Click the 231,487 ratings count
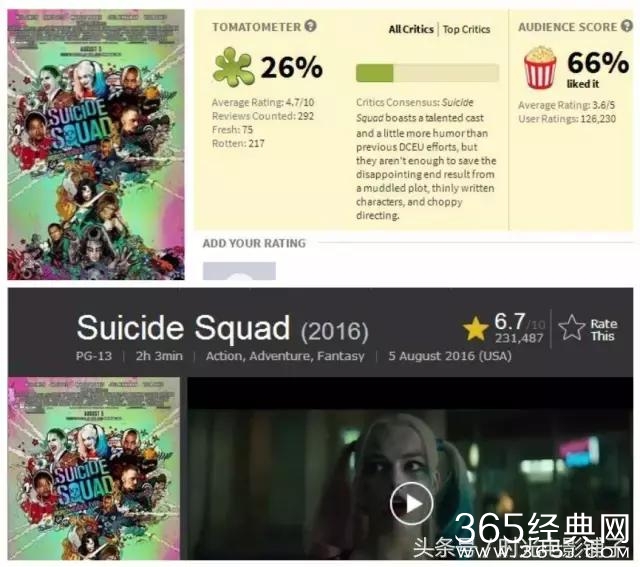This screenshot has width=640, height=567. [519, 338]
